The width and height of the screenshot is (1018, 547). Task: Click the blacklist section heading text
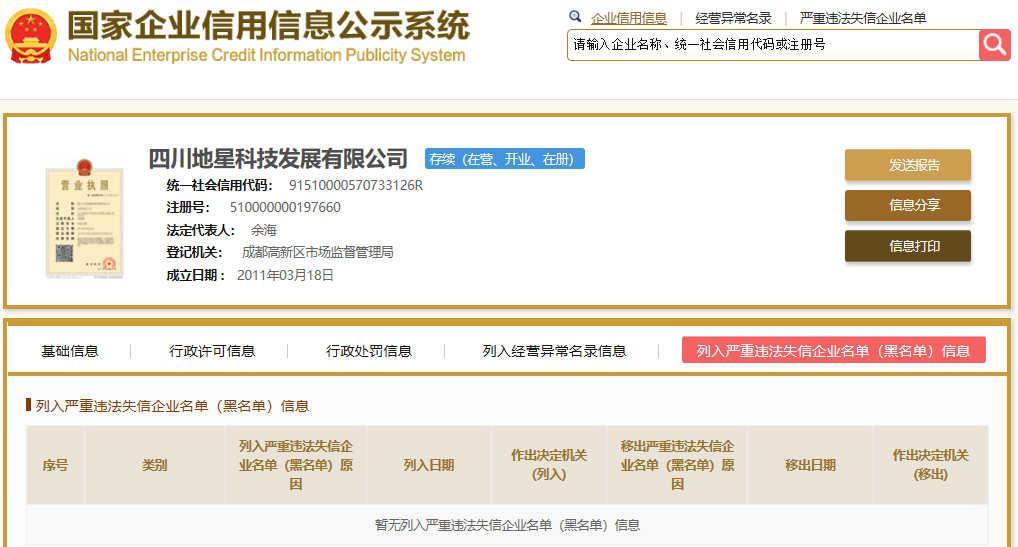pyautogui.click(x=172, y=406)
